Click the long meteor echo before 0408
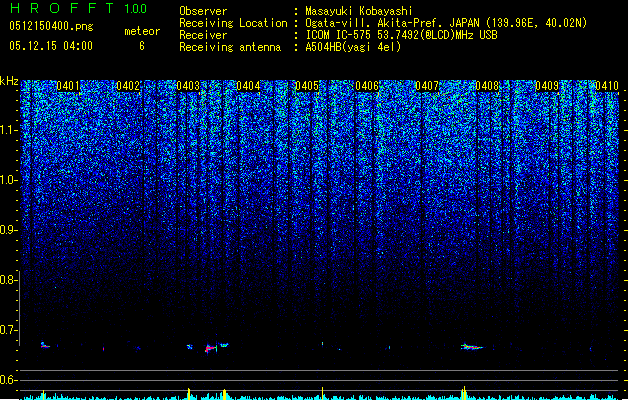This screenshot has width=629, height=400. 472,347
